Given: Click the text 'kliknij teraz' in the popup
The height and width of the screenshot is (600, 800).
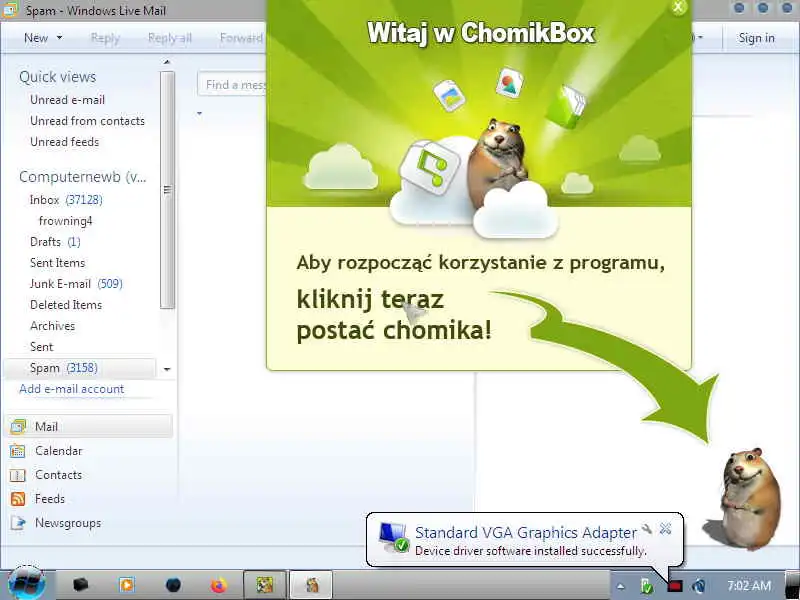Looking at the screenshot, I should coord(370,299).
